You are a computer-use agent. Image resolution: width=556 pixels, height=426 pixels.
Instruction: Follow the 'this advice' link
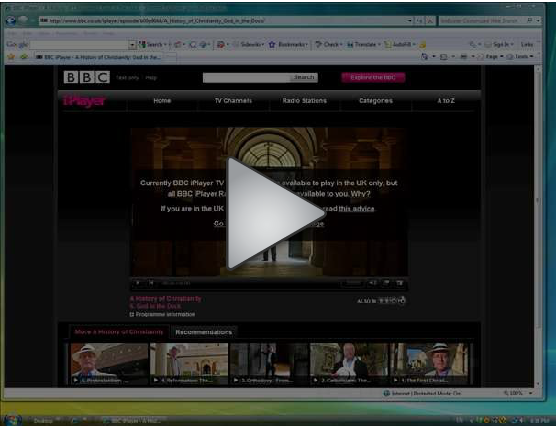click(x=356, y=209)
